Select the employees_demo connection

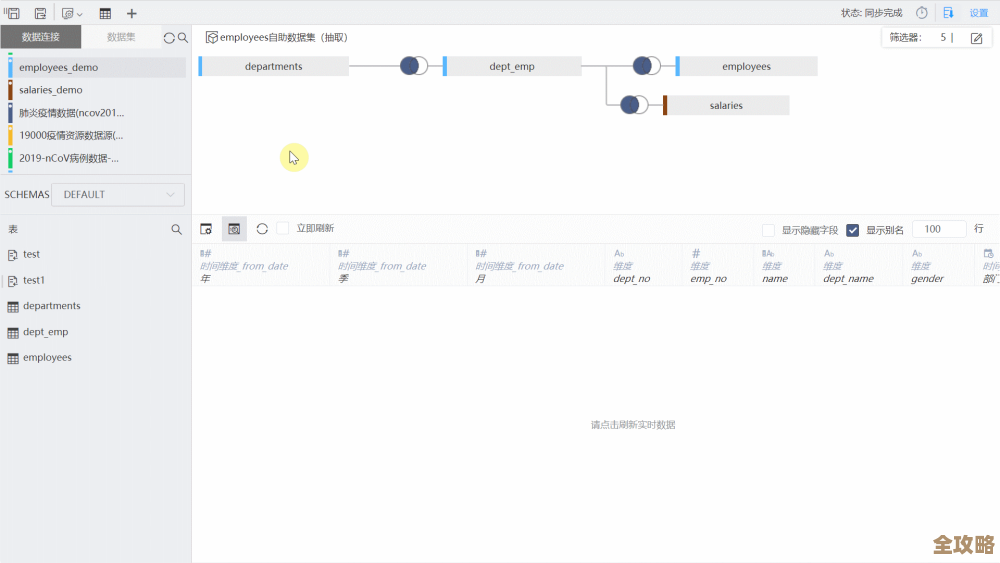96,67
